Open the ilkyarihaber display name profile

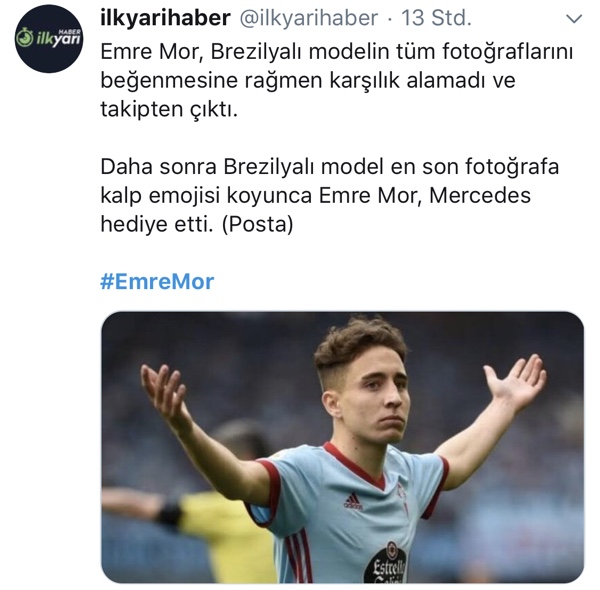[x=165, y=18]
